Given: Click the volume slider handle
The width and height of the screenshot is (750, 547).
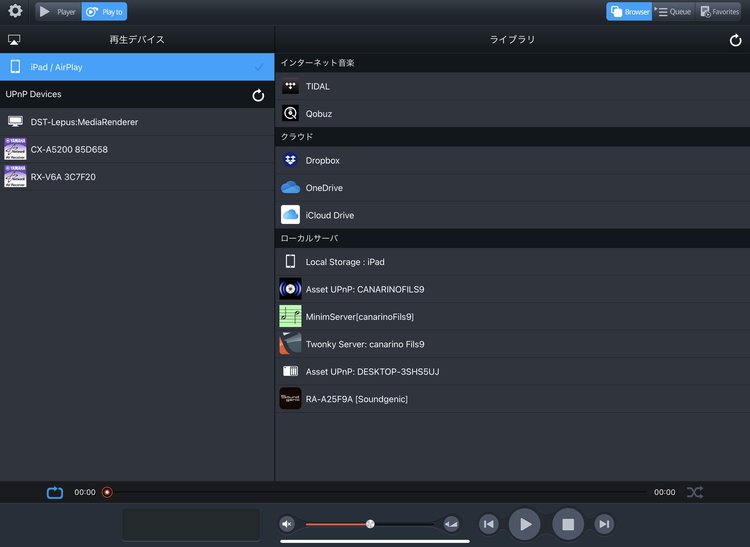Looking at the screenshot, I should (x=370, y=524).
